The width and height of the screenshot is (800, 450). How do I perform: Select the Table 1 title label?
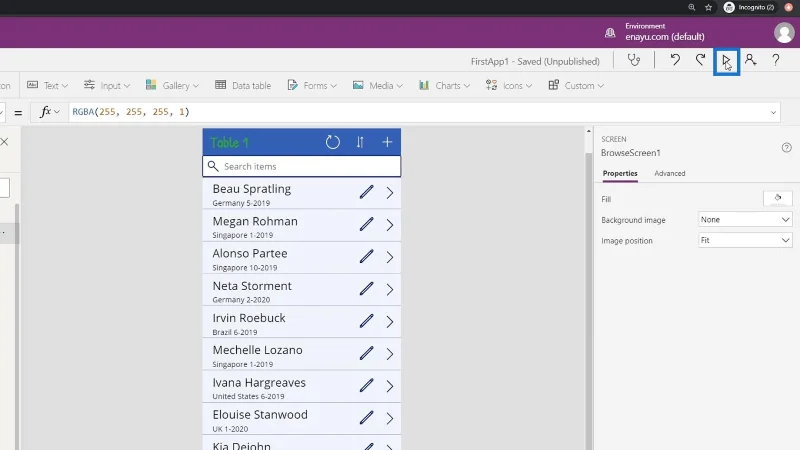tap(229, 142)
